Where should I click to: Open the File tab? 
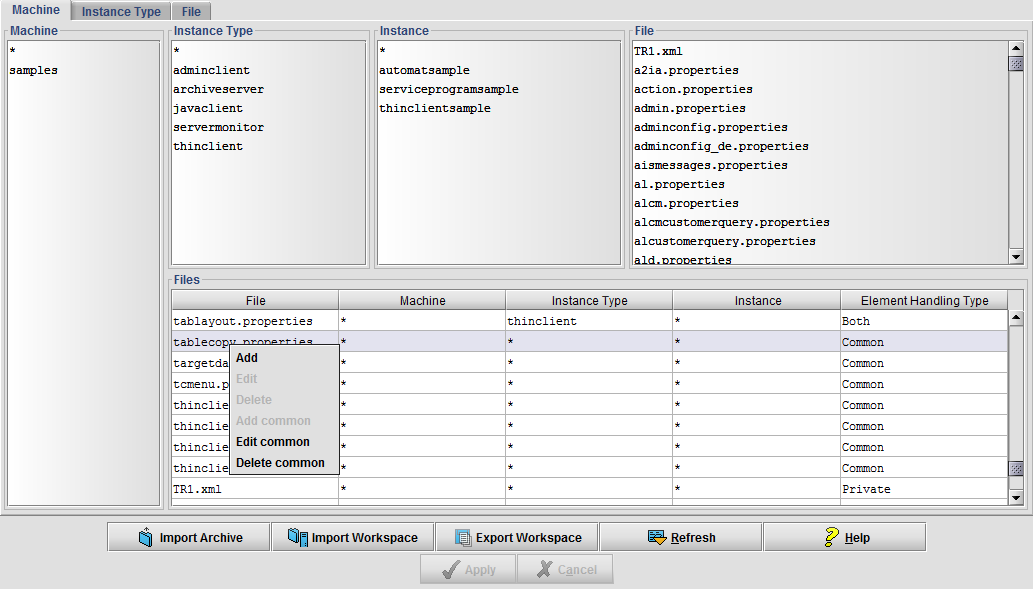click(x=191, y=12)
